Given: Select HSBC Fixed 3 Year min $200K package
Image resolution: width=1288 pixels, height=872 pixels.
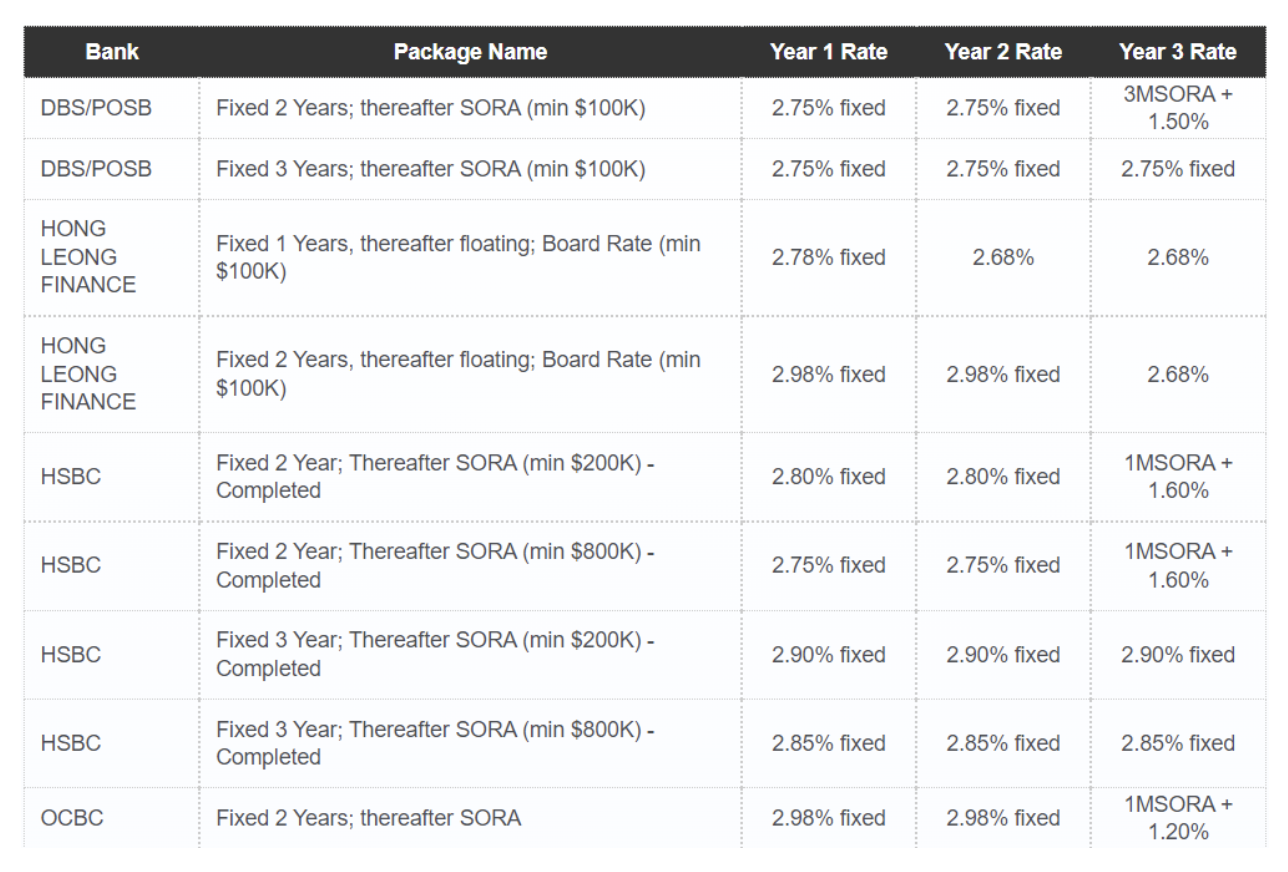Looking at the screenshot, I should click(x=436, y=655).
